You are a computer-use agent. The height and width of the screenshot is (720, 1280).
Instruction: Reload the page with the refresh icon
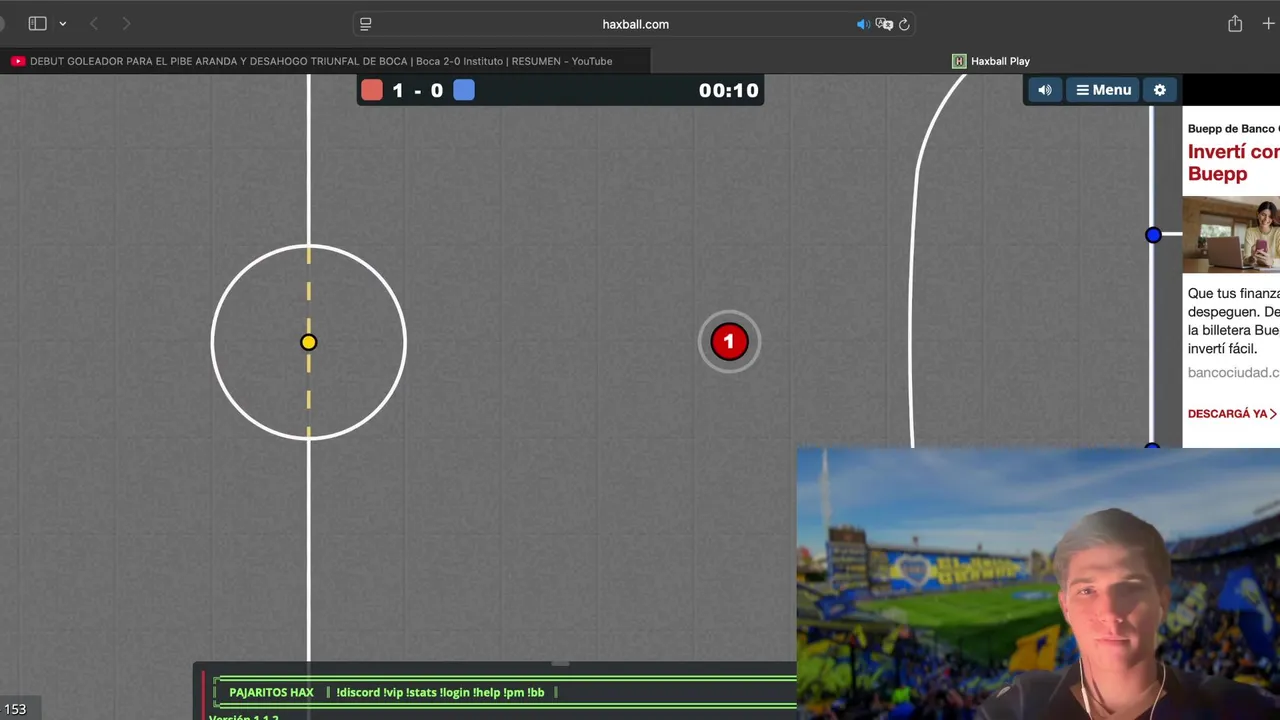click(904, 24)
